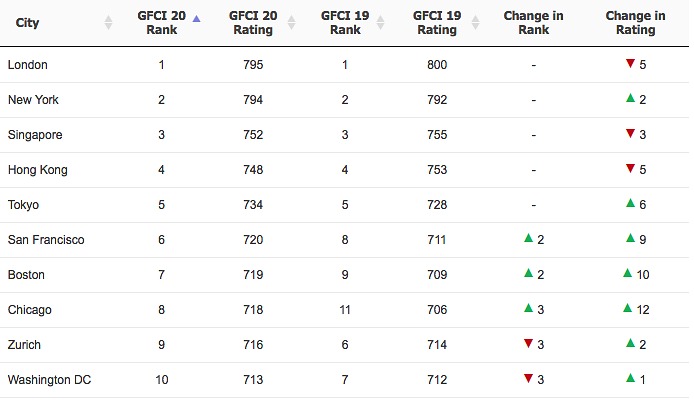The image size is (694, 401).
Task: Click New York's GFCI 20 Rating value 794
Action: coord(252,100)
